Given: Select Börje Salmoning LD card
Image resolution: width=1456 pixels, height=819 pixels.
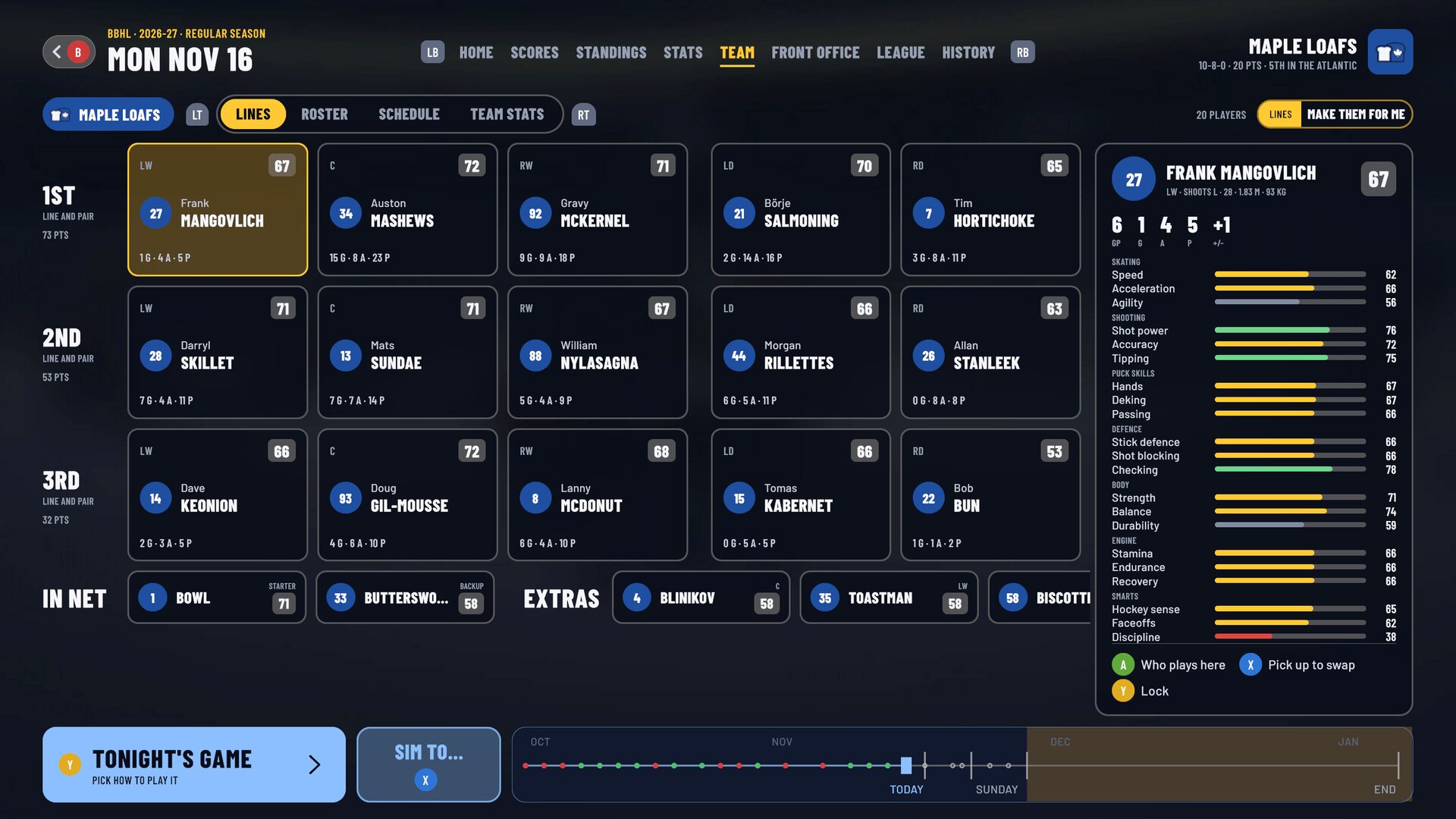Looking at the screenshot, I should click(x=801, y=209).
